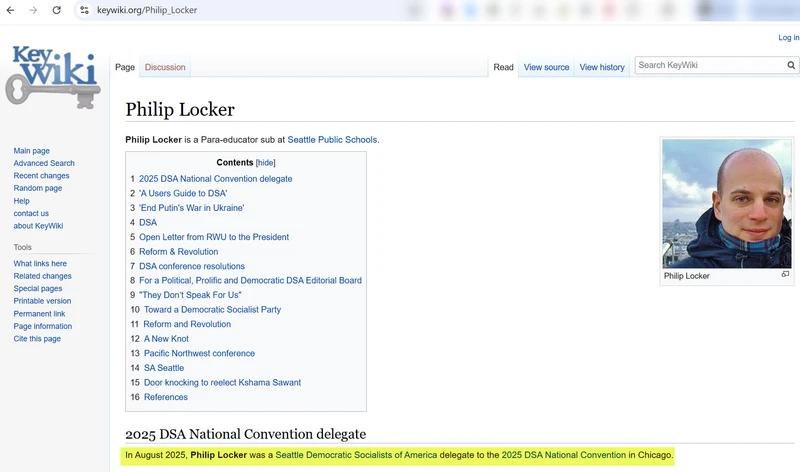Click the browser back arrow

[x=10, y=10]
